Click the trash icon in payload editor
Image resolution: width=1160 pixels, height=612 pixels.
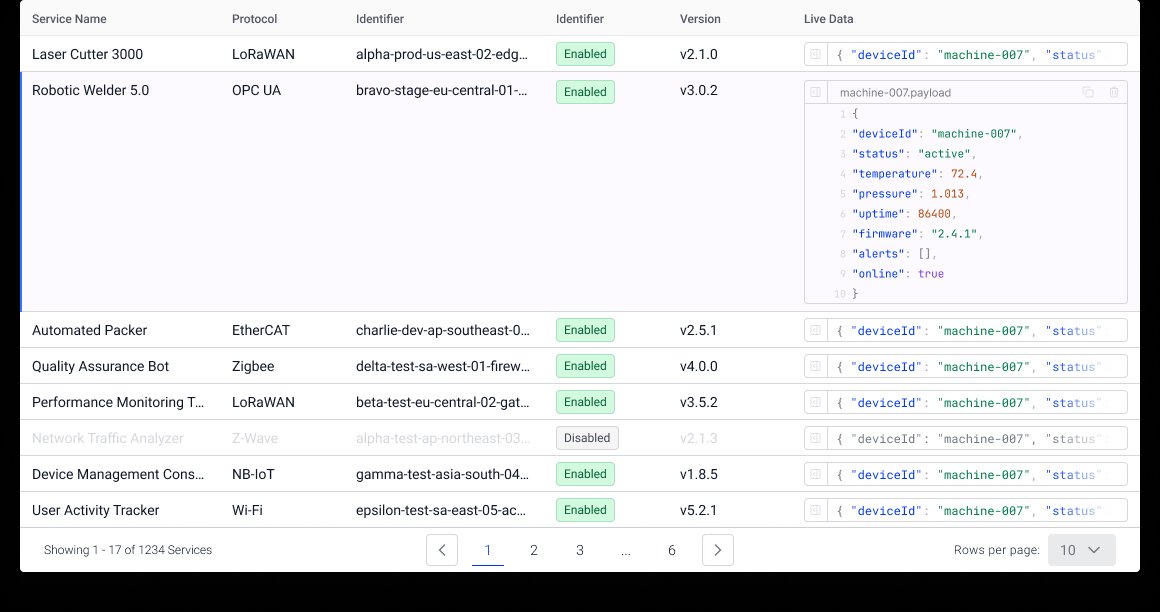point(1114,93)
